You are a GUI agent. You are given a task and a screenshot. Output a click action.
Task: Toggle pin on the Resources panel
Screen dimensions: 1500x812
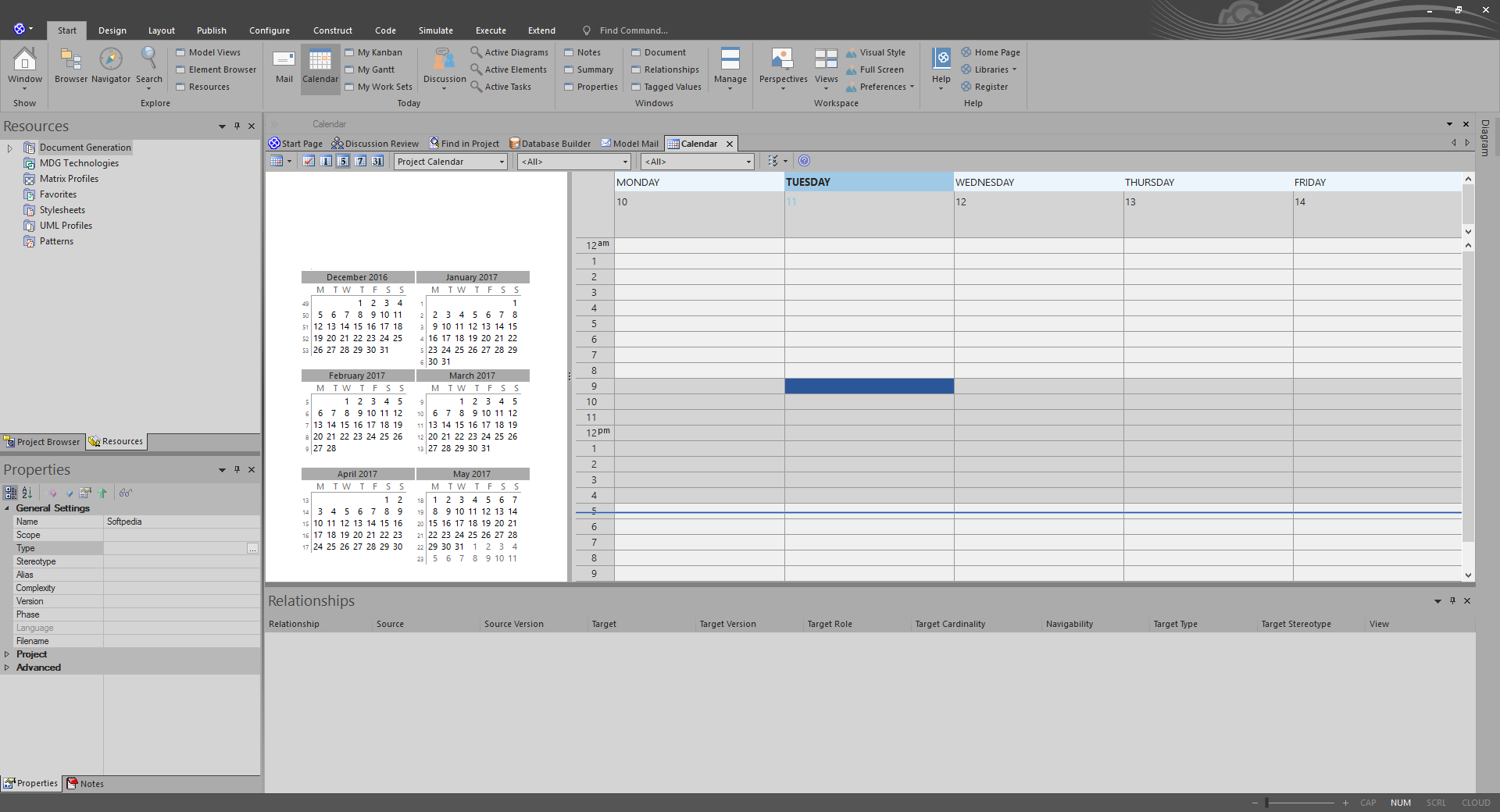237,126
